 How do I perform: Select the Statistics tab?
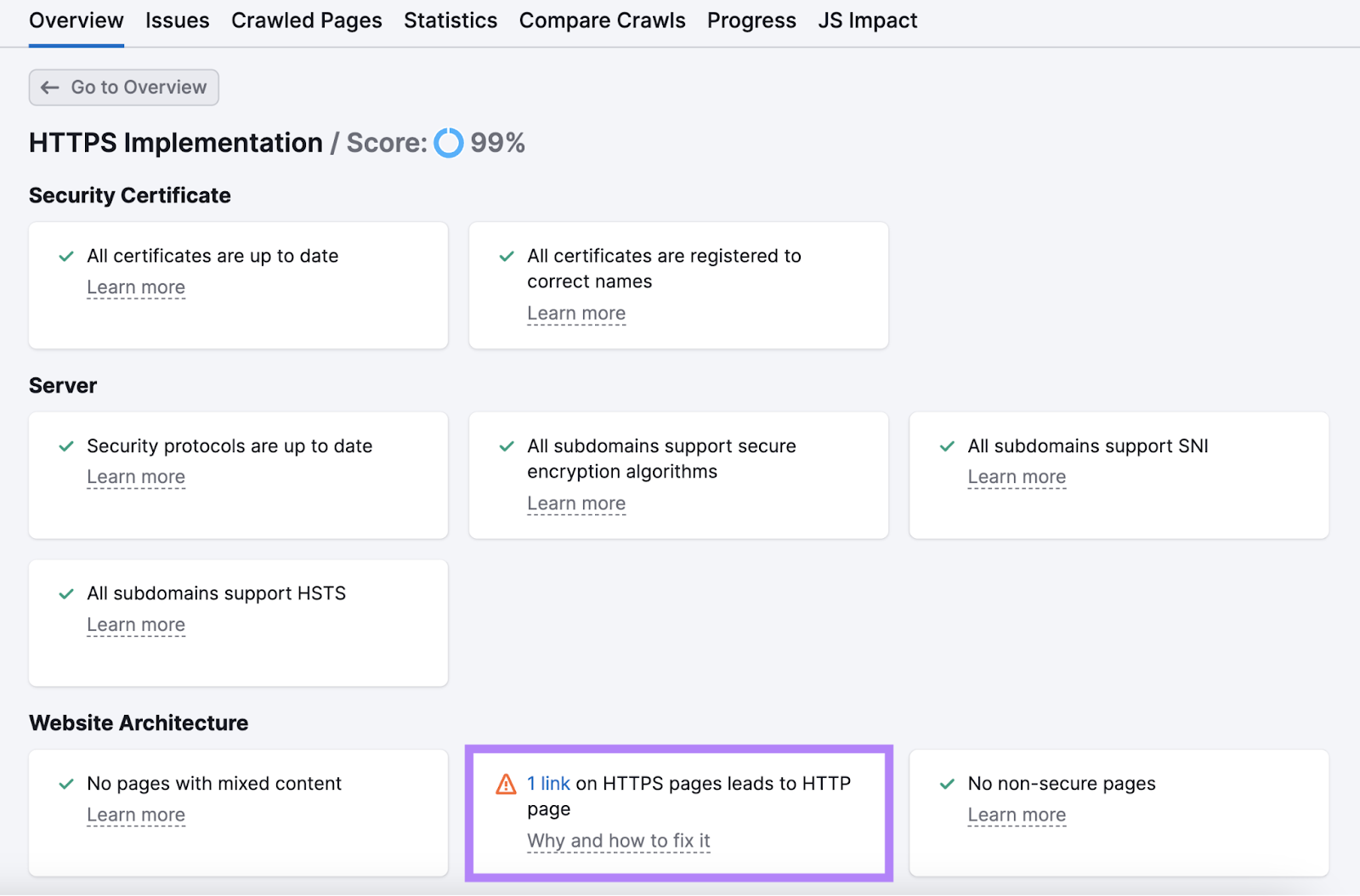pyautogui.click(x=450, y=20)
